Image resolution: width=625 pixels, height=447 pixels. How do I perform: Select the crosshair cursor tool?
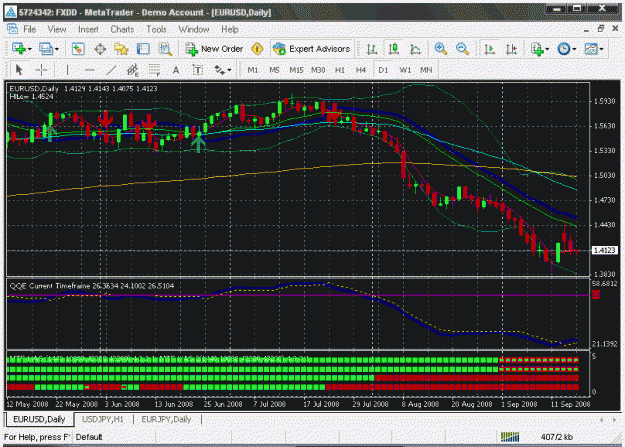(x=41, y=70)
